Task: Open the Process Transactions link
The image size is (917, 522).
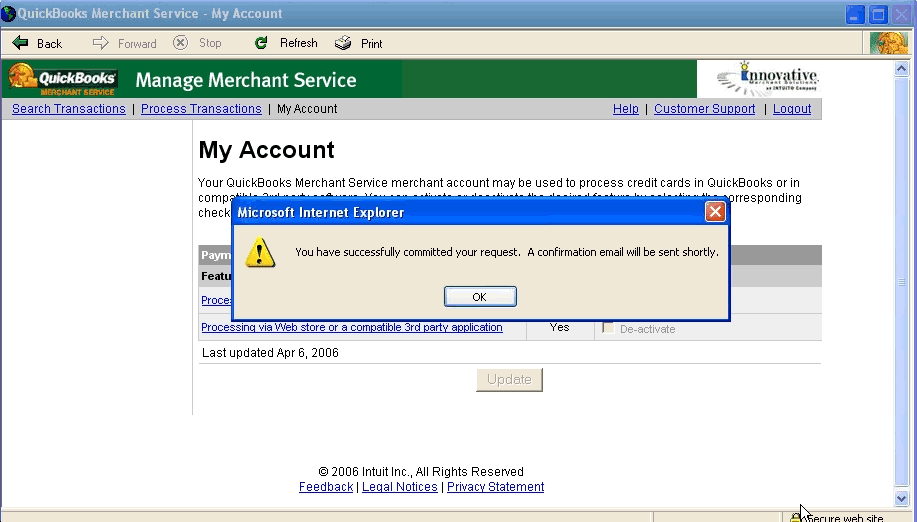Action: coord(201,109)
